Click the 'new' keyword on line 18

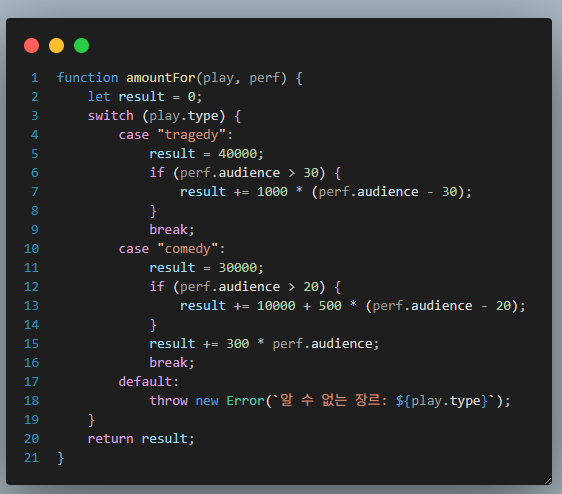207,401
